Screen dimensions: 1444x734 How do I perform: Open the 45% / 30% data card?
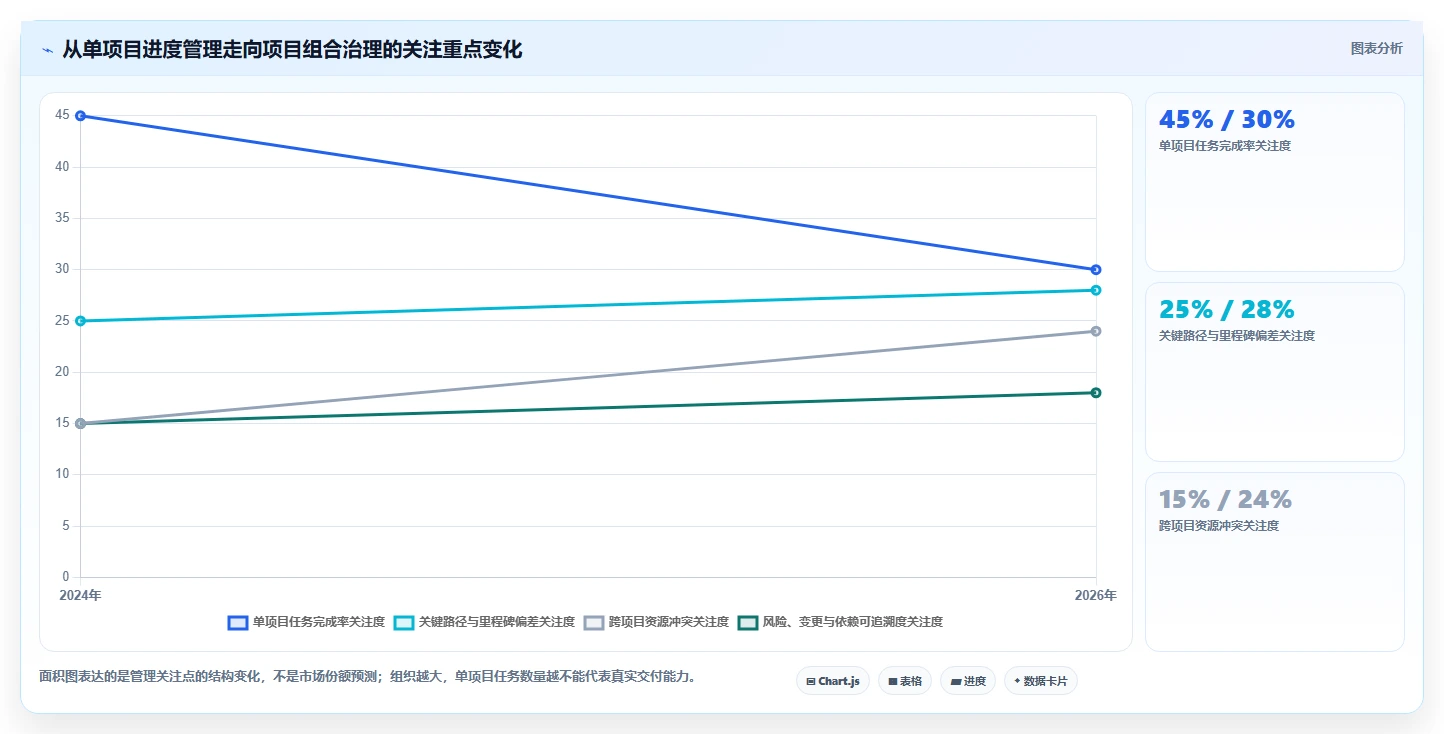[1275, 182]
